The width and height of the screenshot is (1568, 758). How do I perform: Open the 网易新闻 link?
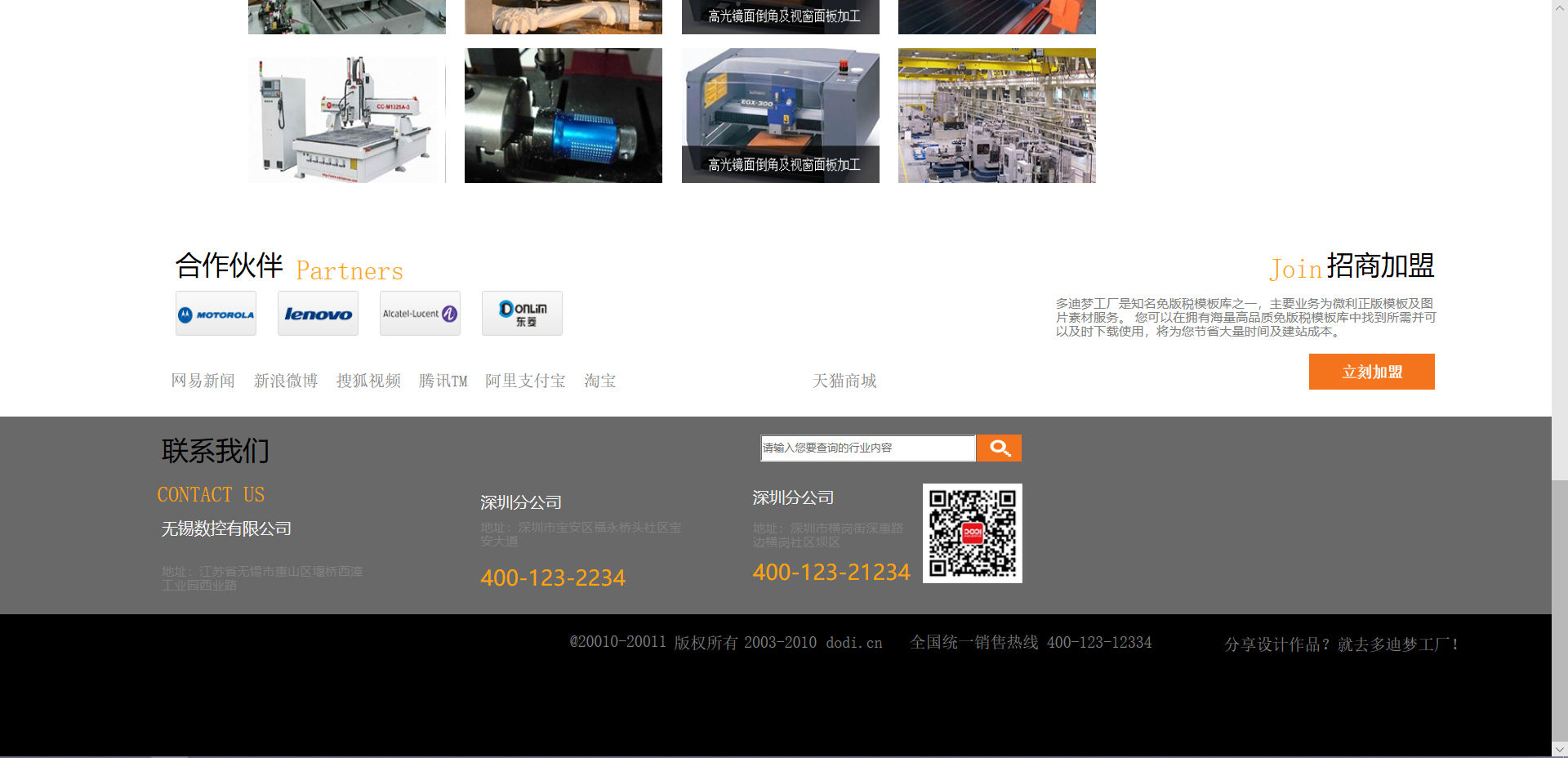(203, 381)
